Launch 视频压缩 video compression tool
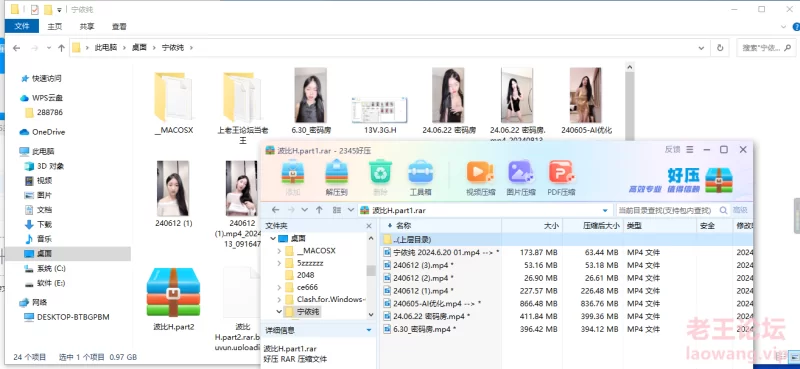Screen dimensions: 800x369 click(480, 177)
